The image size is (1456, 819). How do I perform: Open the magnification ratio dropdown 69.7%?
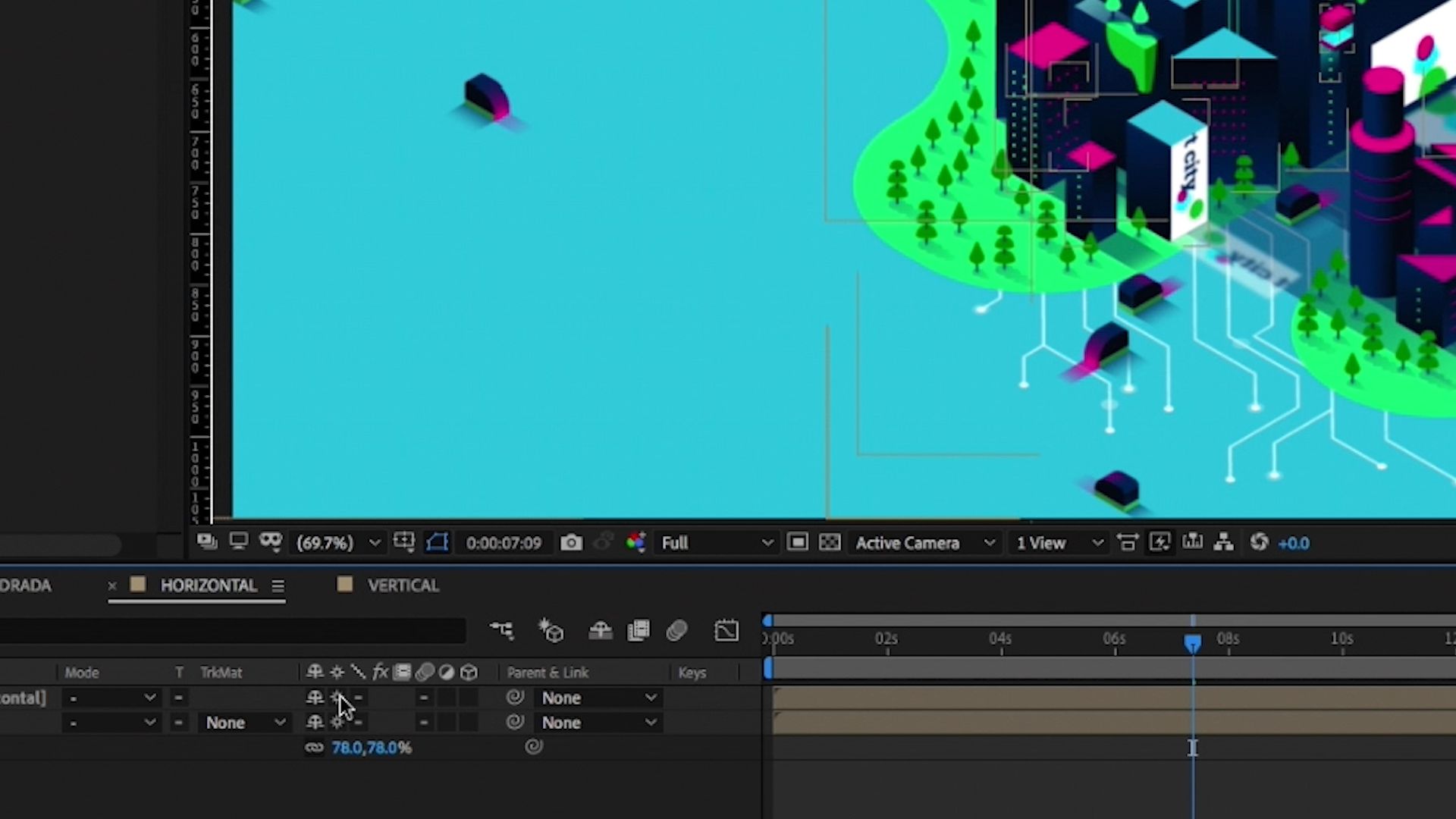click(x=337, y=543)
